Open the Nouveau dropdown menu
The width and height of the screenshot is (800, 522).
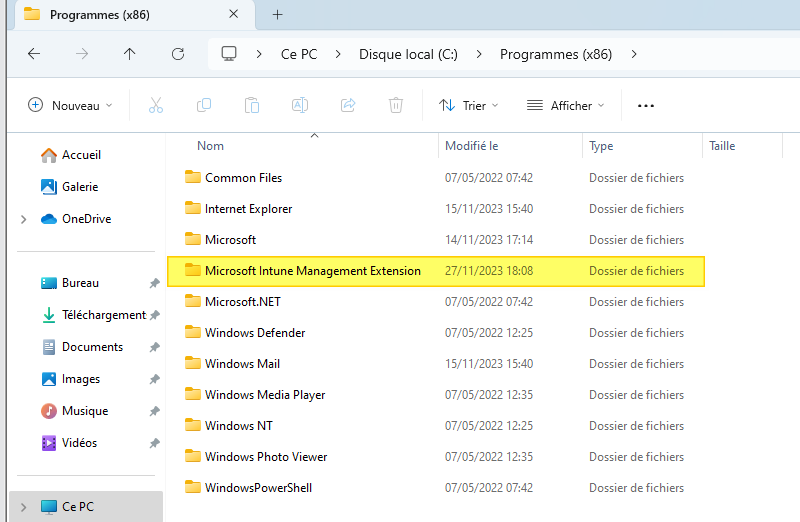pos(70,105)
